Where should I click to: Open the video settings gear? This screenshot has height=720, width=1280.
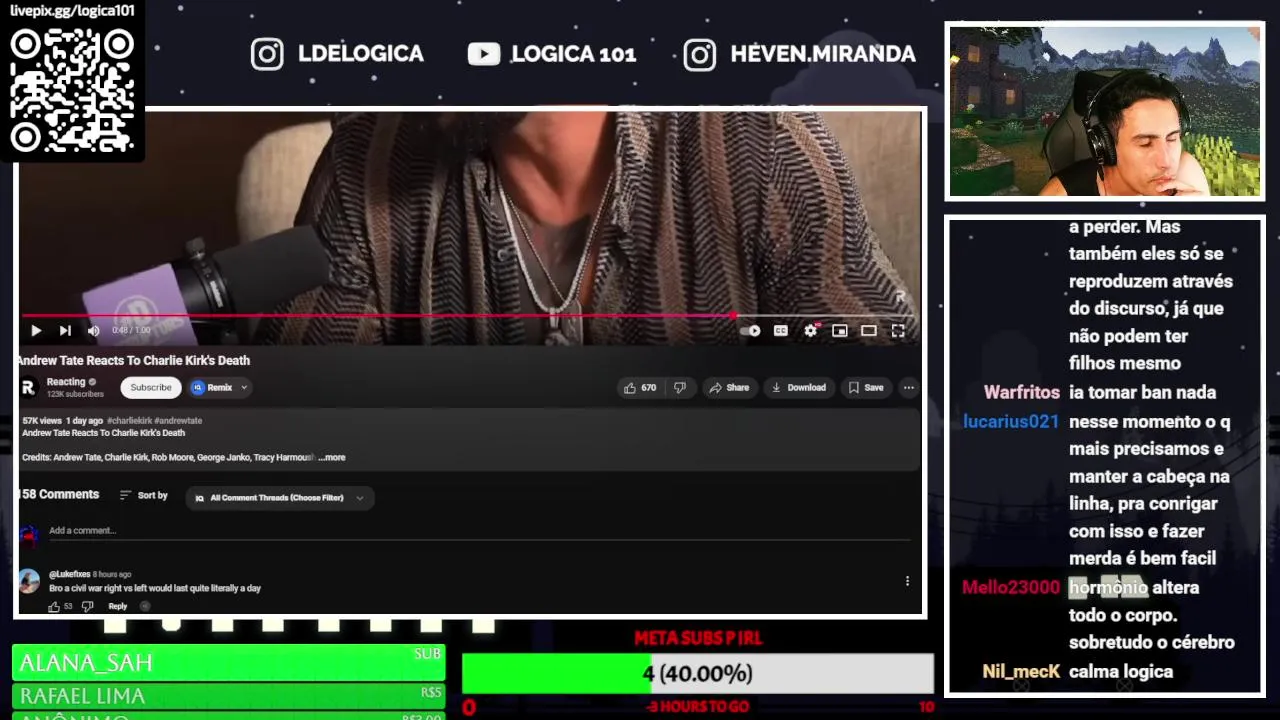811,331
